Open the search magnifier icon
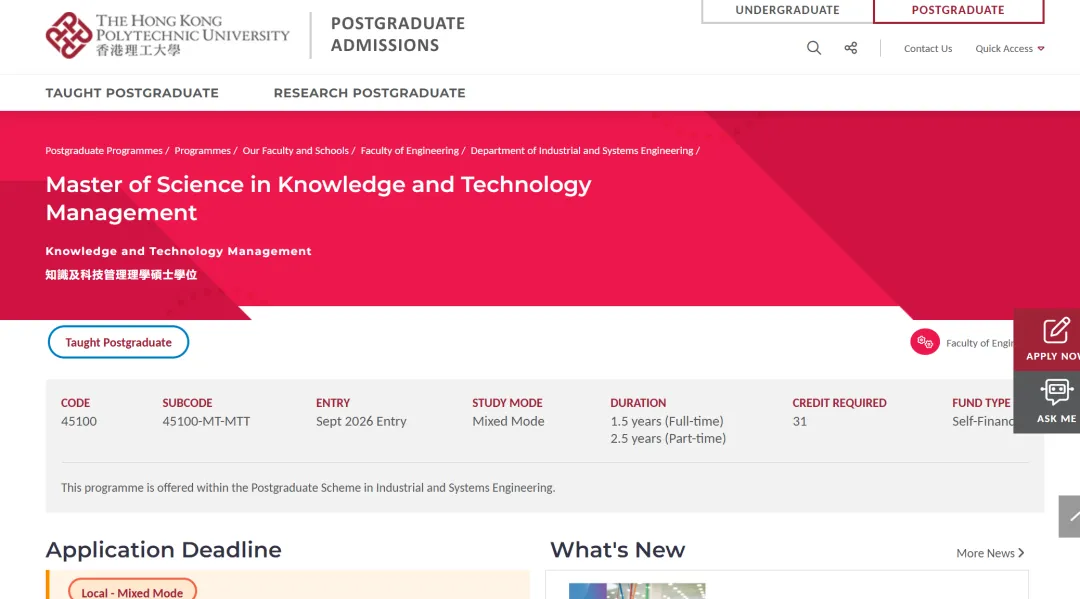This screenshot has height=599, width=1080. pyautogui.click(x=814, y=48)
